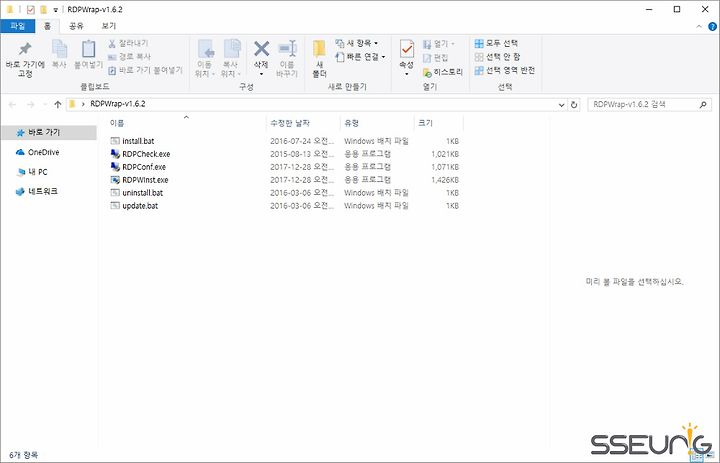This screenshot has width=720, height=463.
Task: Select 바로 가기 붙여넣기 paste shortcut
Action: coord(145,70)
